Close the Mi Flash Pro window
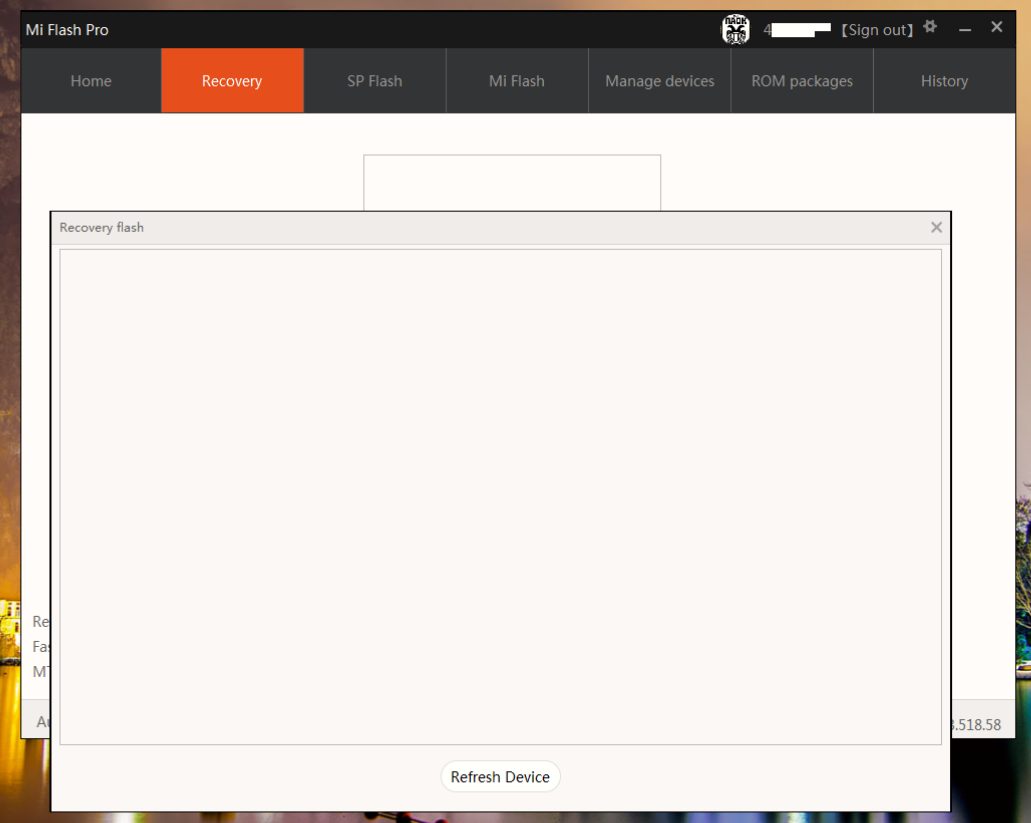Screen dimensions: 1031x823 pyautogui.click(x=997, y=27)
